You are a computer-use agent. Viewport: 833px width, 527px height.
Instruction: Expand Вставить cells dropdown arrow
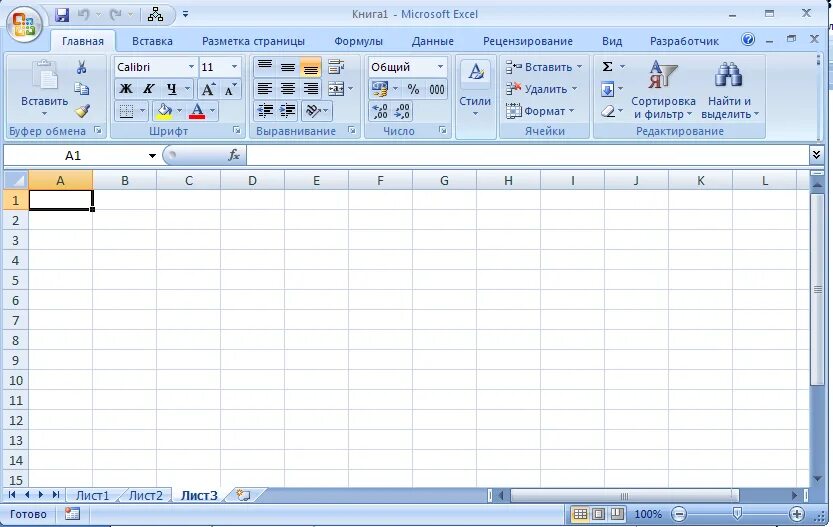tap(580, 67)
